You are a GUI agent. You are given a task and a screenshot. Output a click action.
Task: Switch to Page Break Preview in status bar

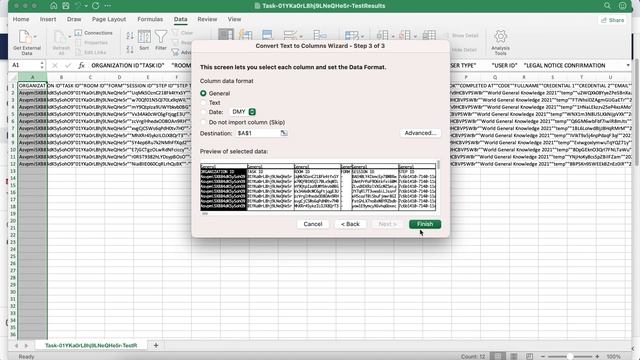coord(529,356)
